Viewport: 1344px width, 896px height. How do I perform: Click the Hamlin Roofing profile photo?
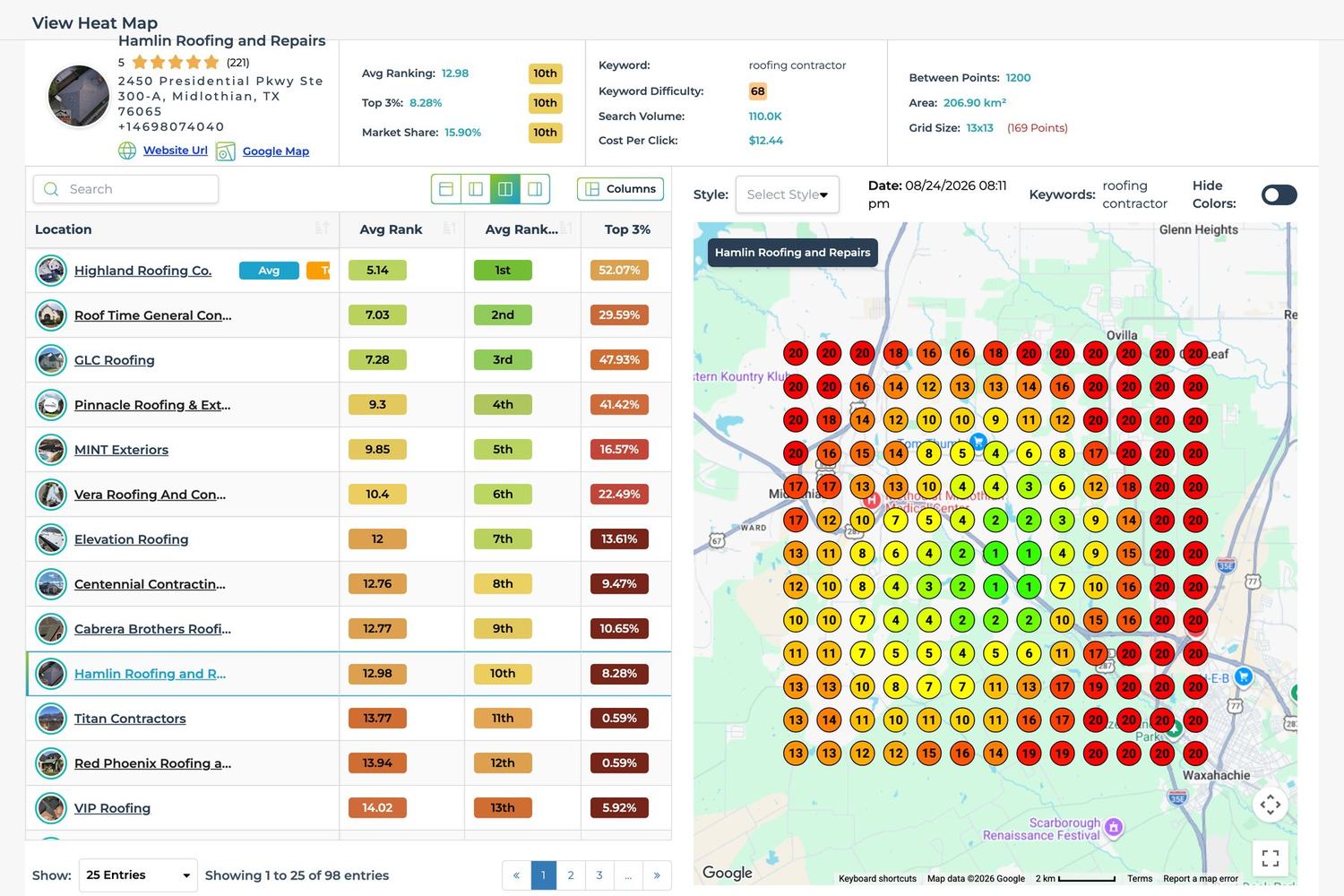pos(79,96)
